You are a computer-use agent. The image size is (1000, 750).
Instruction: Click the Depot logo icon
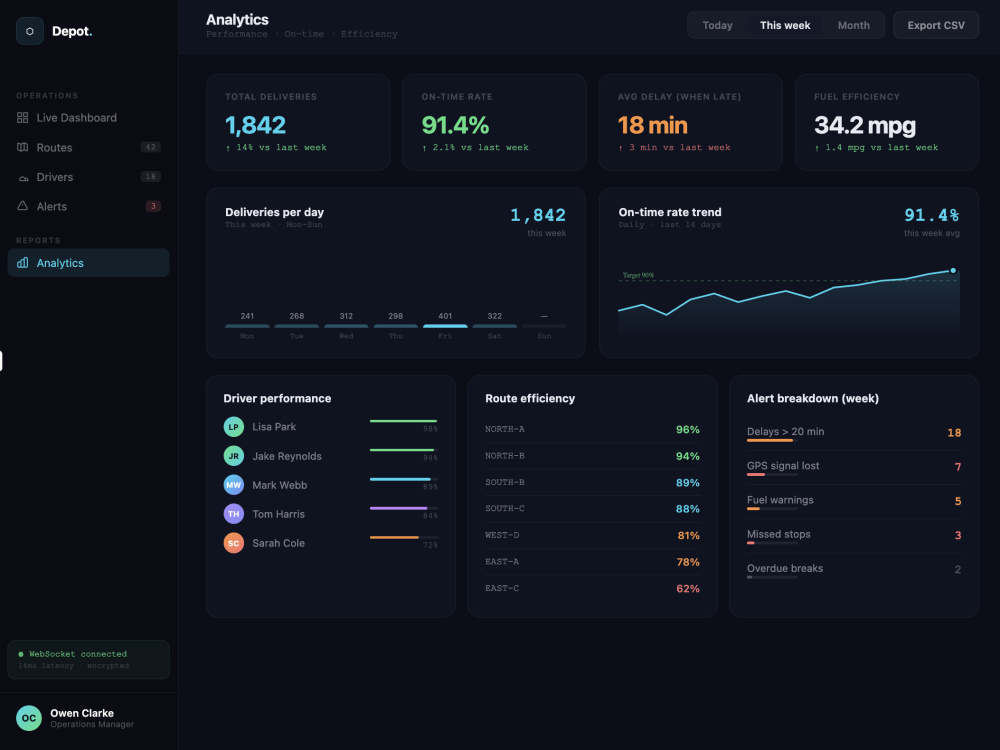pos(29,31)
